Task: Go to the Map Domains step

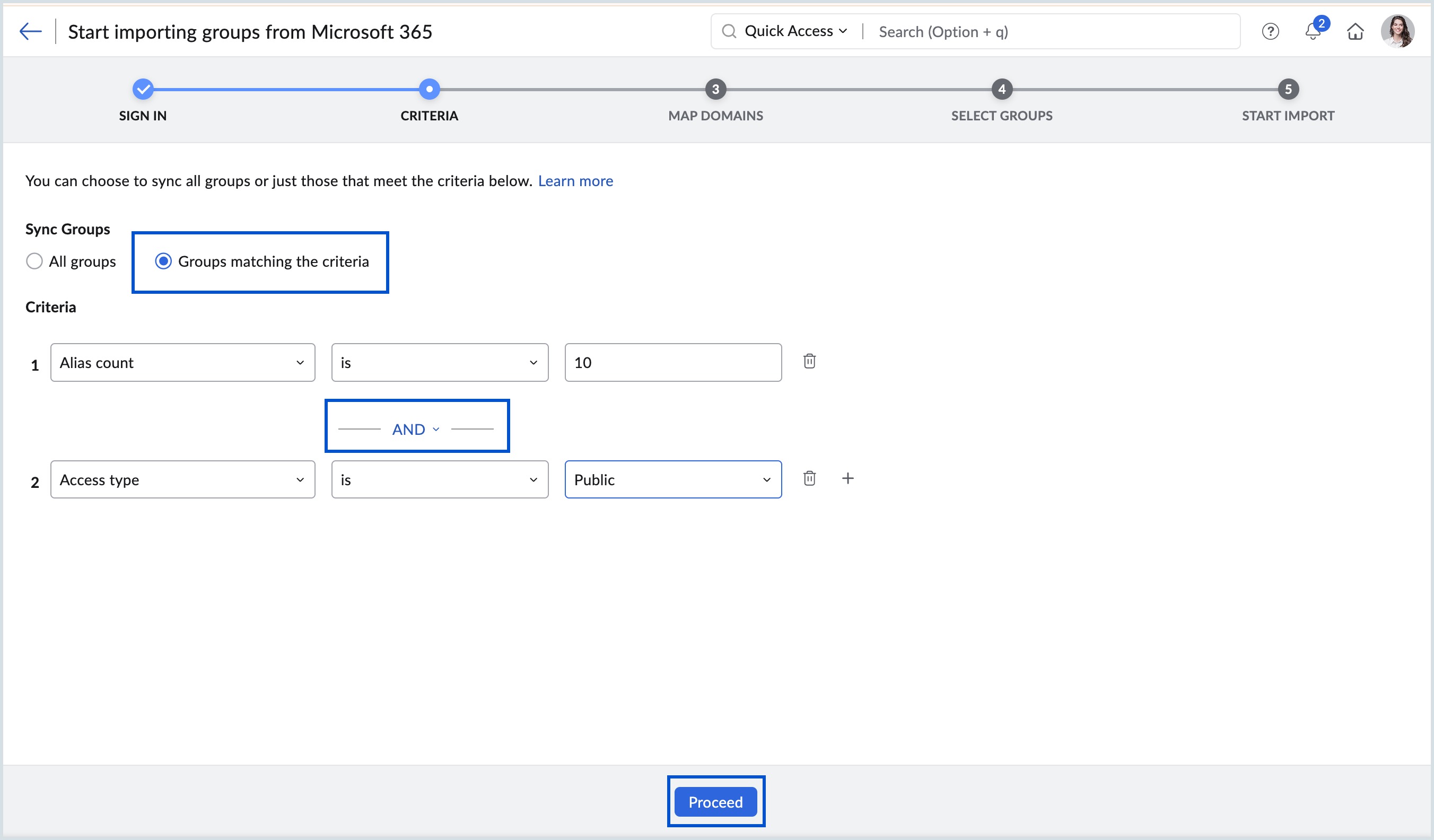Action: click(715, 89)
